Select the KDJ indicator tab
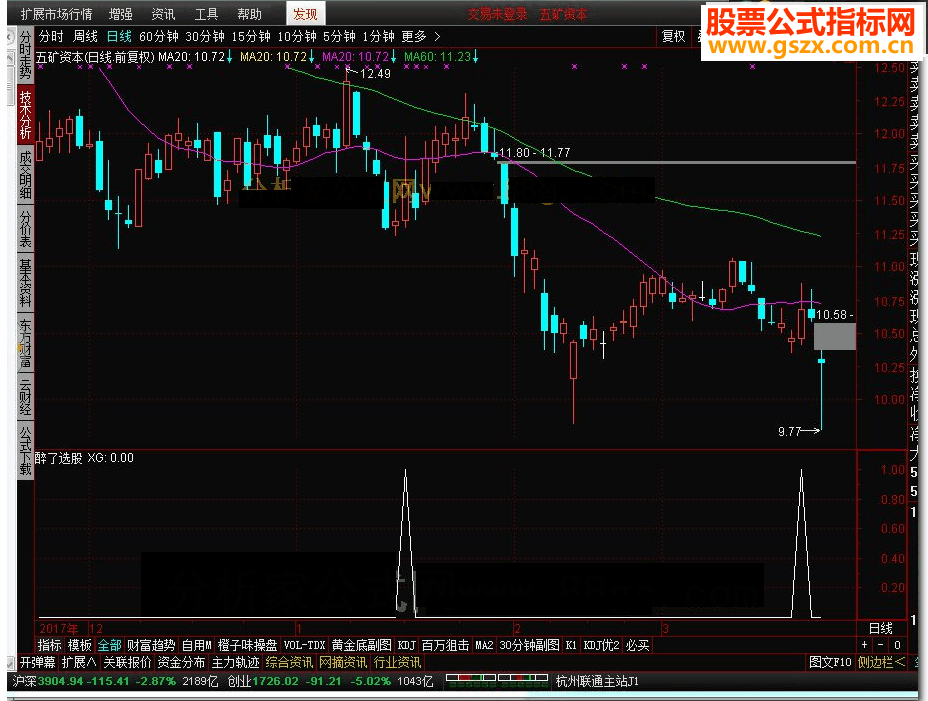This screenshot has width=928, height=701. (x=407, y=645)
